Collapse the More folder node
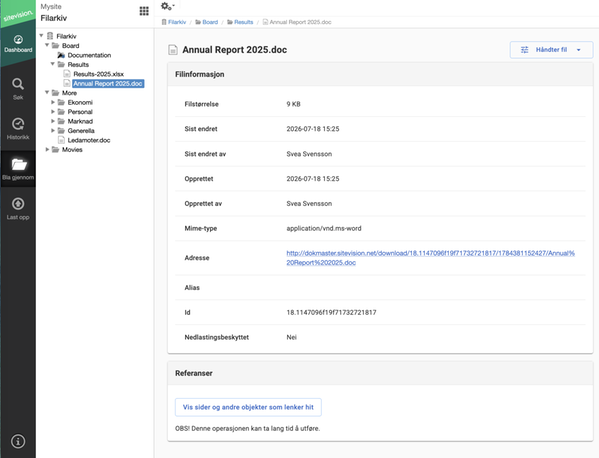599x458 pixels. [x=47, y=92]
